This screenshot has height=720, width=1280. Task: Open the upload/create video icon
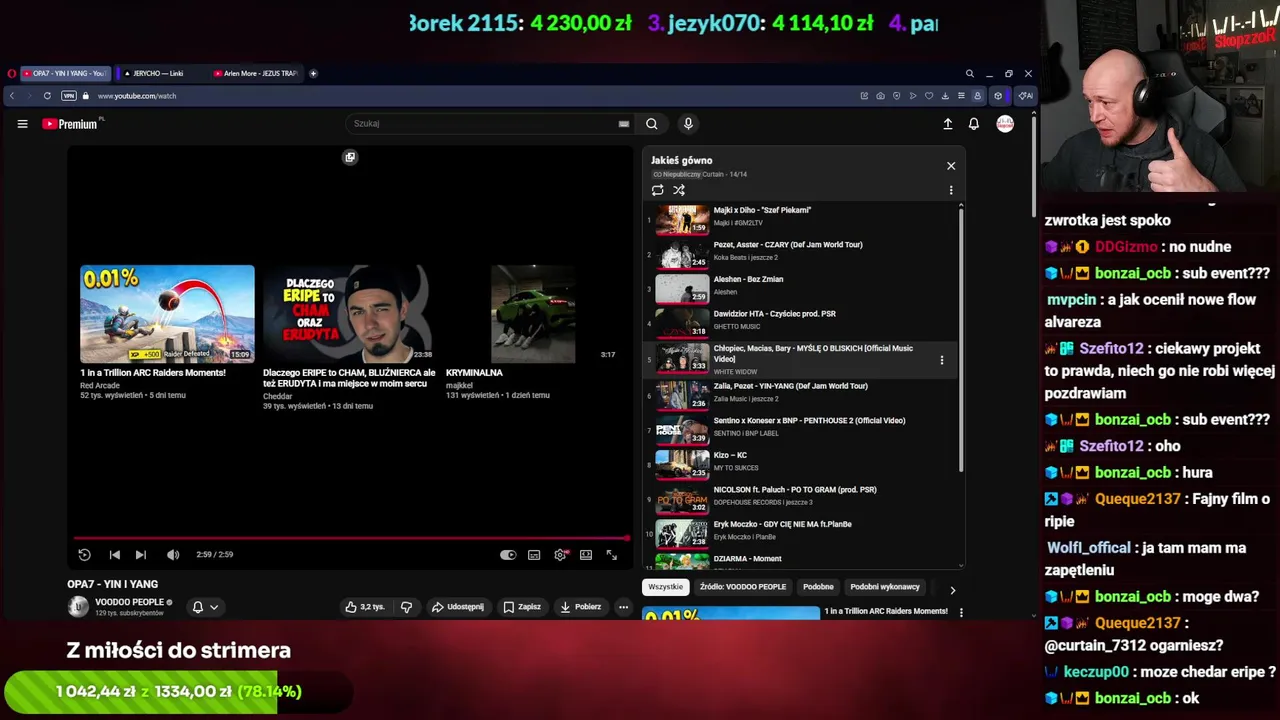pyautogui.click(x=948, y=124)
